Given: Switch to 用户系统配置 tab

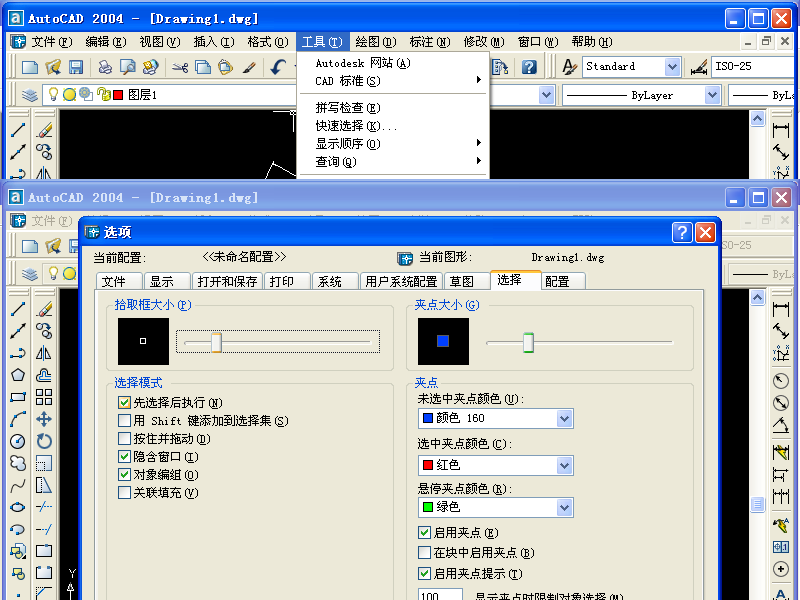Looking at the screenshot, I should [402, 282].
